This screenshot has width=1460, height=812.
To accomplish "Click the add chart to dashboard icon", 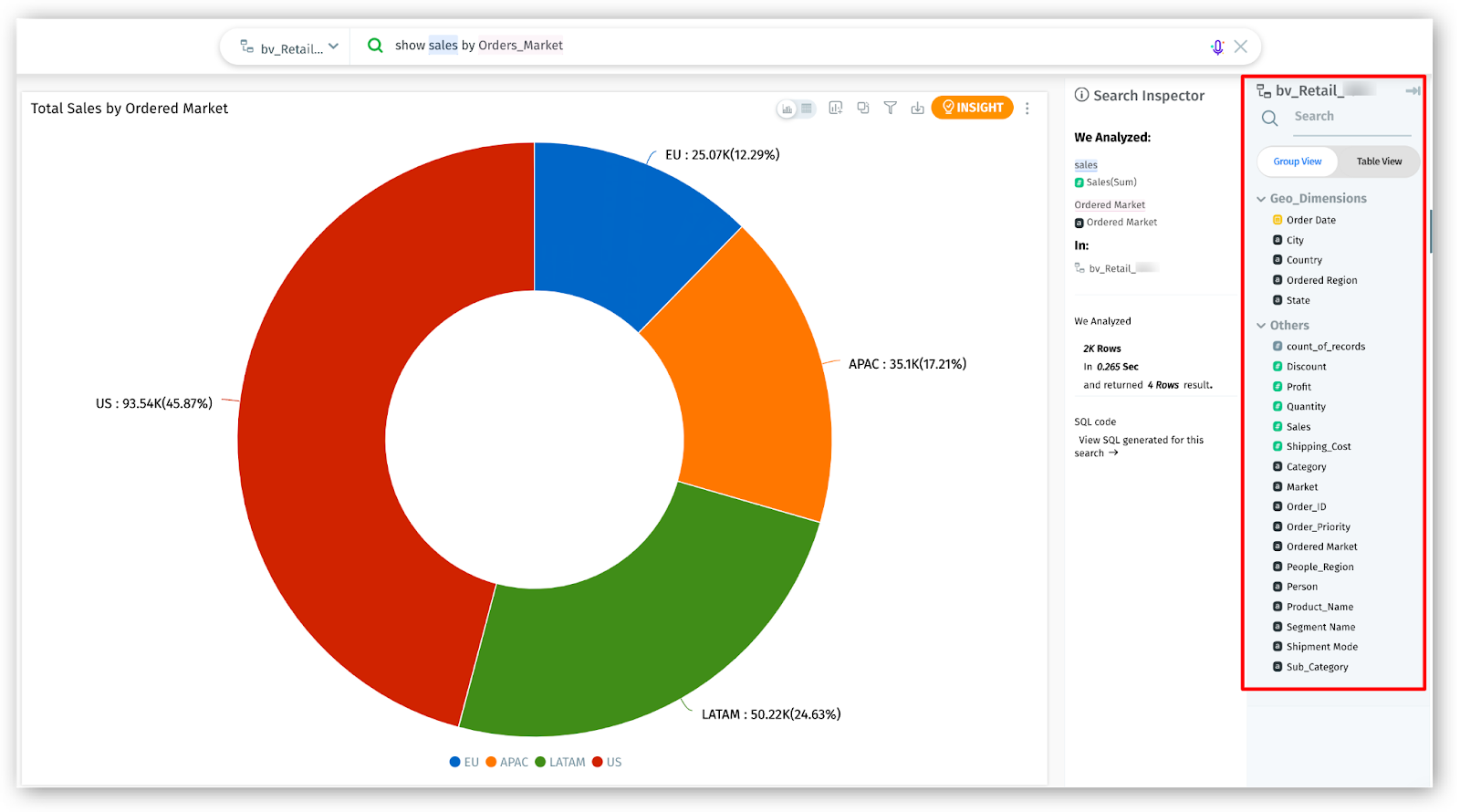I will [x=835, y=108].
